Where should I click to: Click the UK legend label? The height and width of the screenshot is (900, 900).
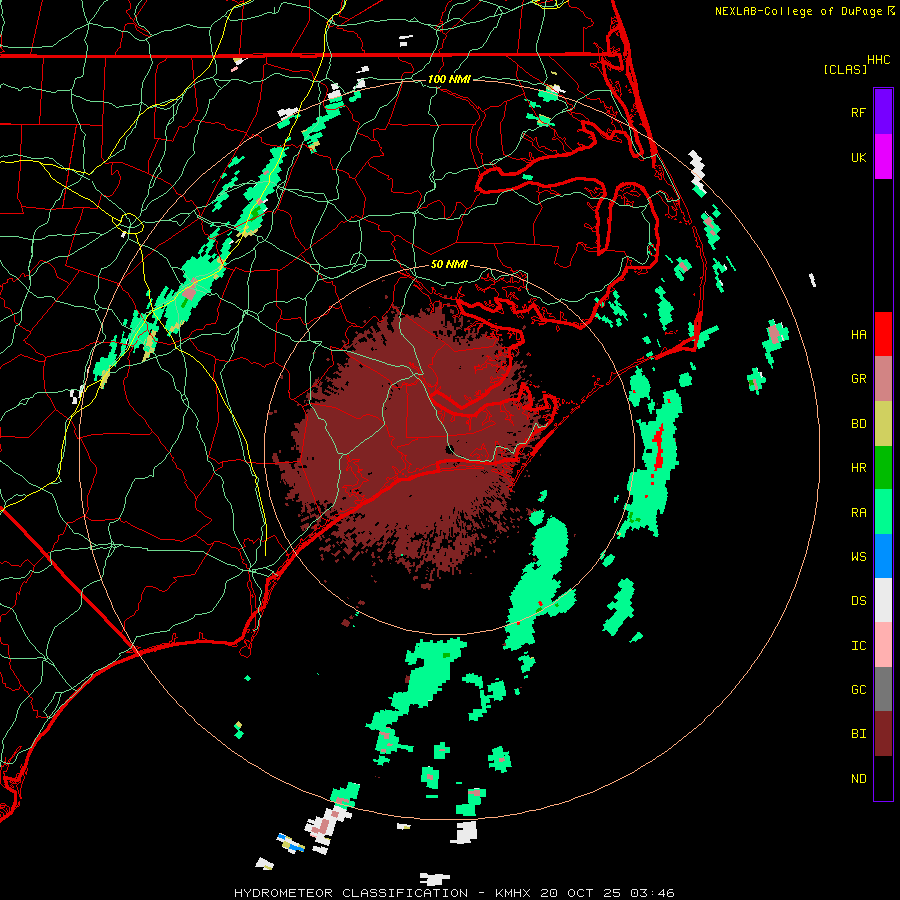(x=858, y=157)
